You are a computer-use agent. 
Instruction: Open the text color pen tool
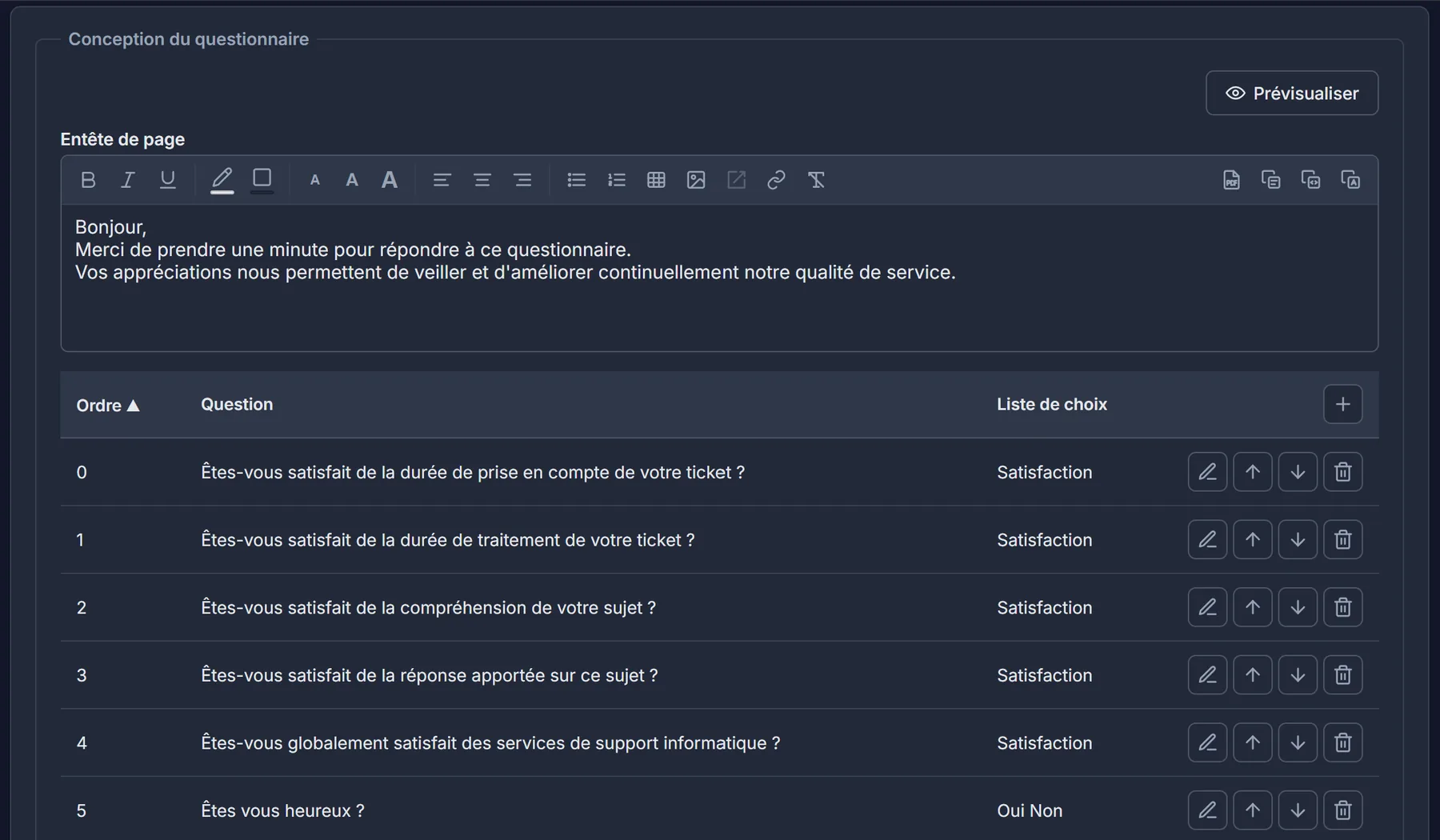click(x=222, y=180)
